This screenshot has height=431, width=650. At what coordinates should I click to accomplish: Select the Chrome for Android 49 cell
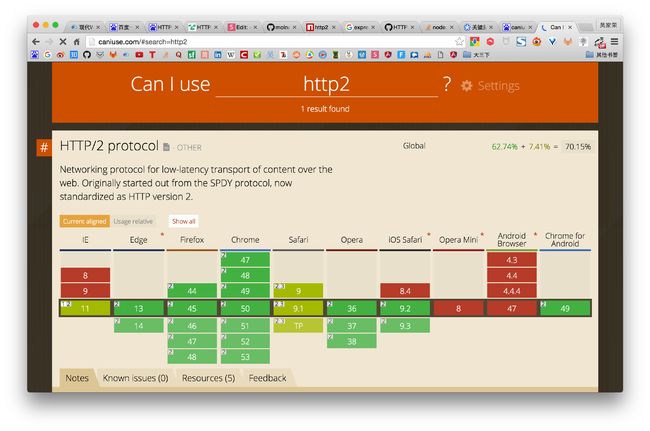click(565, 308)
